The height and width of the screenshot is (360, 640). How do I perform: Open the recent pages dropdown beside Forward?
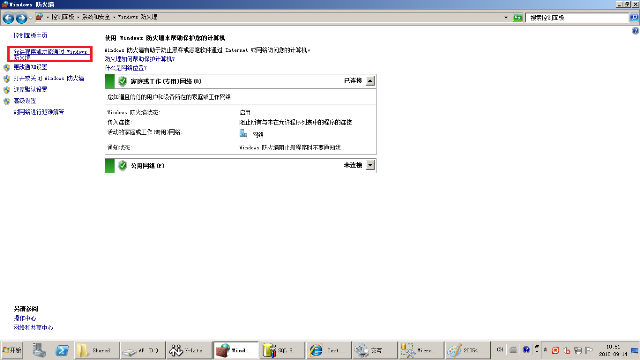point(30,18)
